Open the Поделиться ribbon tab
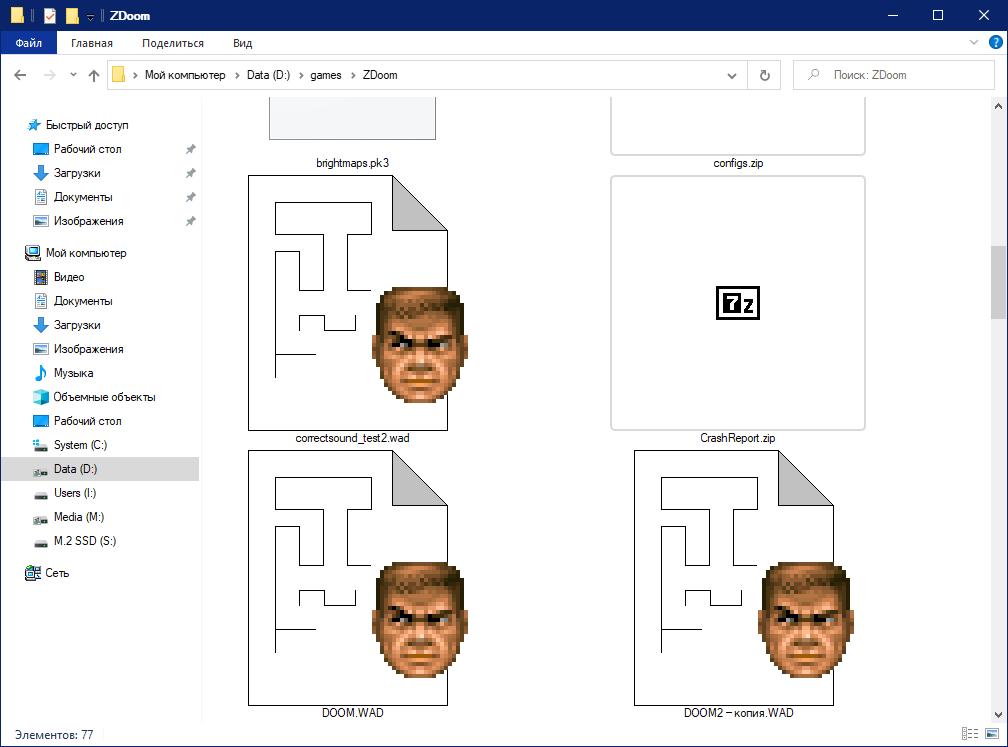 tap(173, 43)
